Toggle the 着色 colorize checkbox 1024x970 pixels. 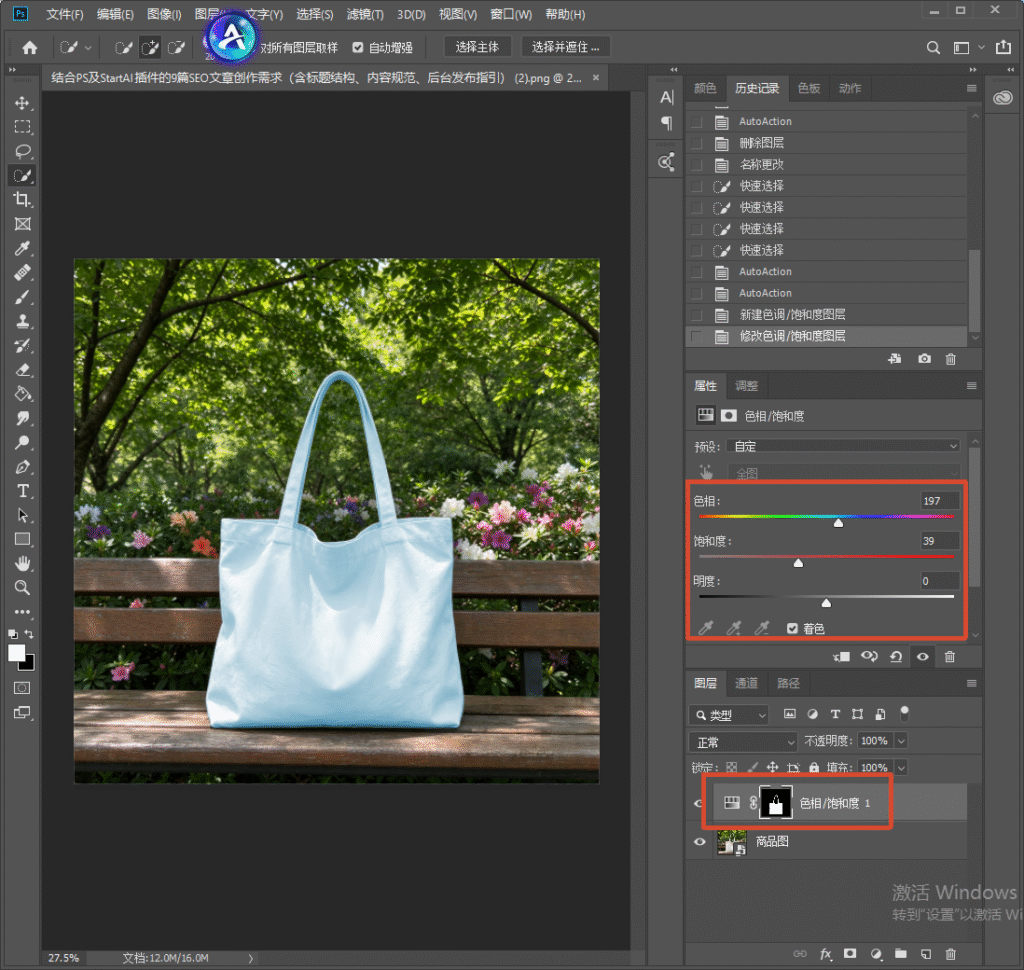tap(792, 628)
